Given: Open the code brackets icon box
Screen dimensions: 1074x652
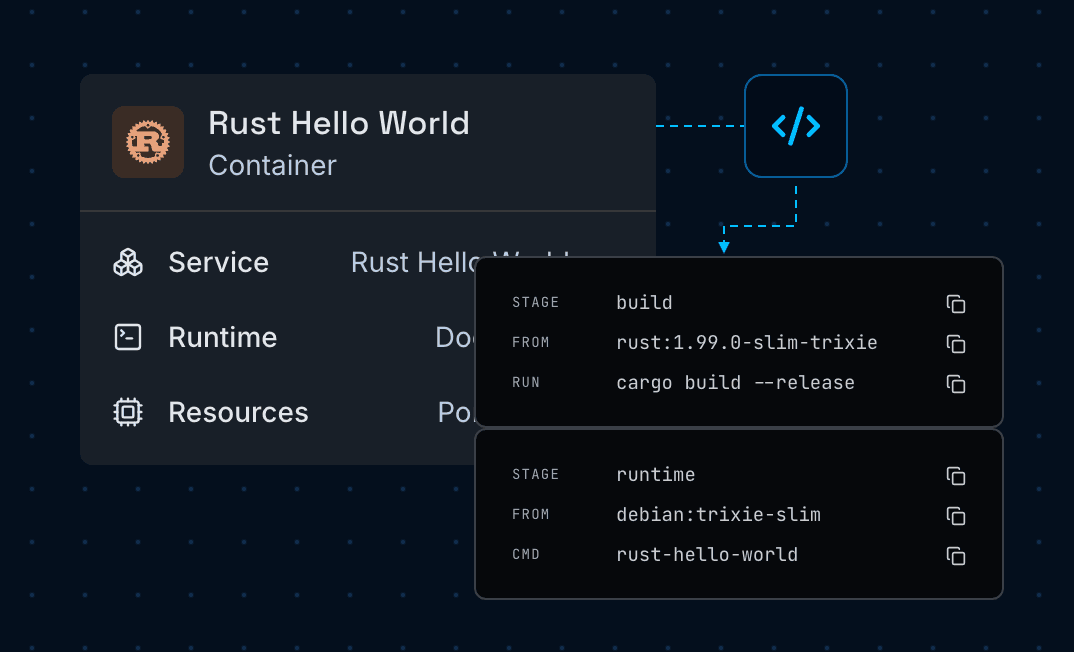Looking at the screenshot, I should point(796,126).
